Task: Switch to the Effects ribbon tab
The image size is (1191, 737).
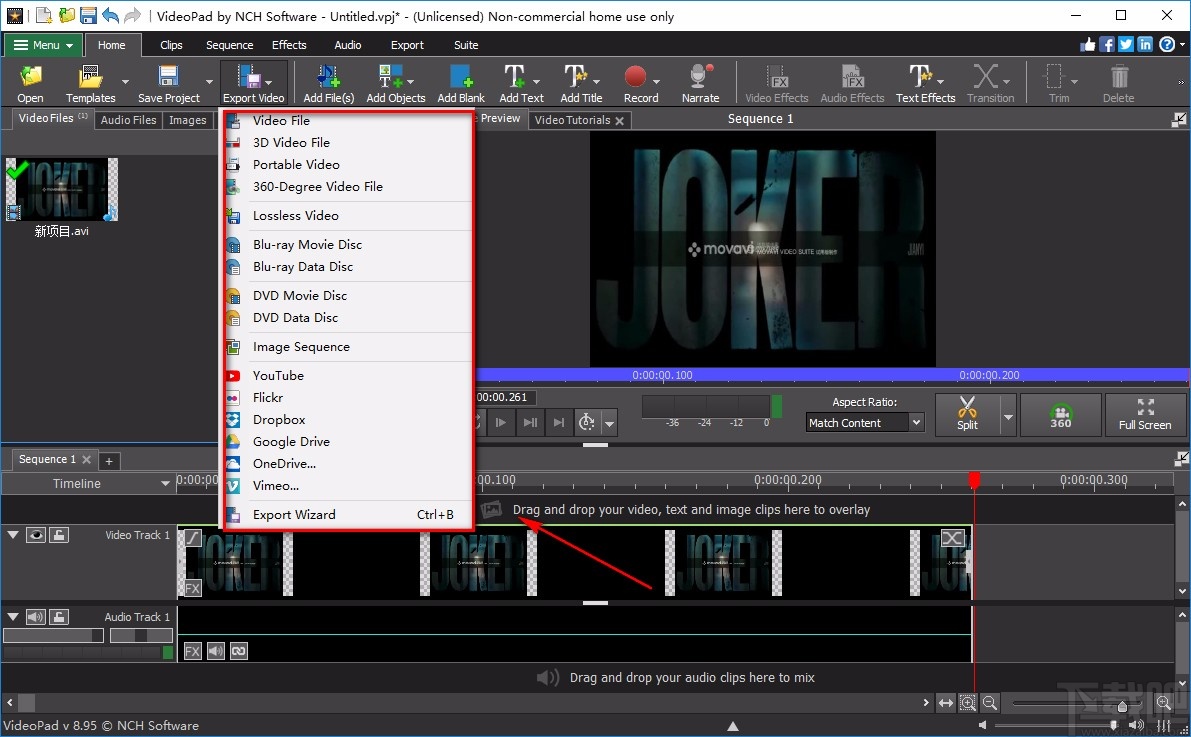Action: pos(289,45)
